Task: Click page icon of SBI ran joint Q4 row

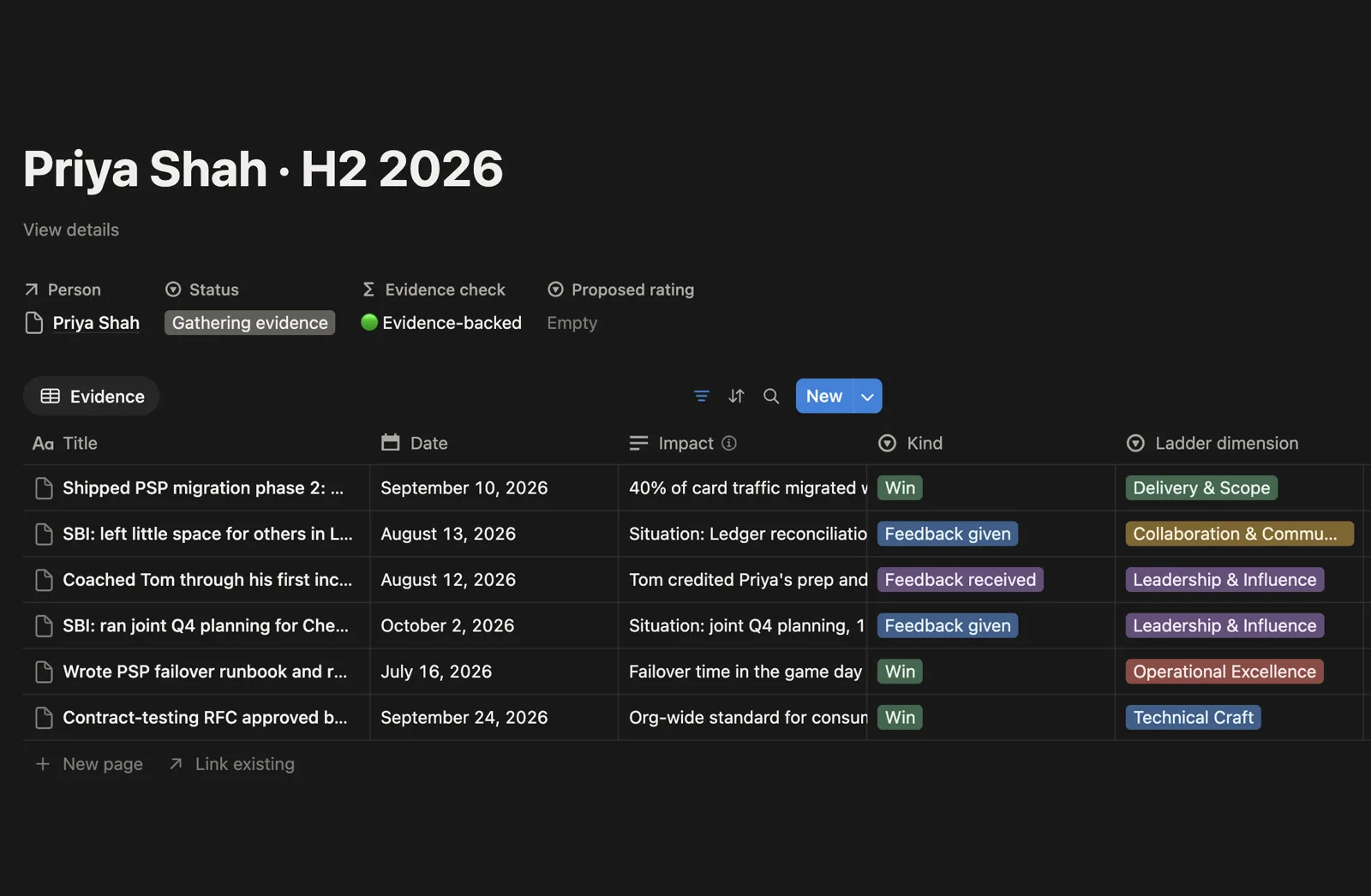Action: (44, 626)
